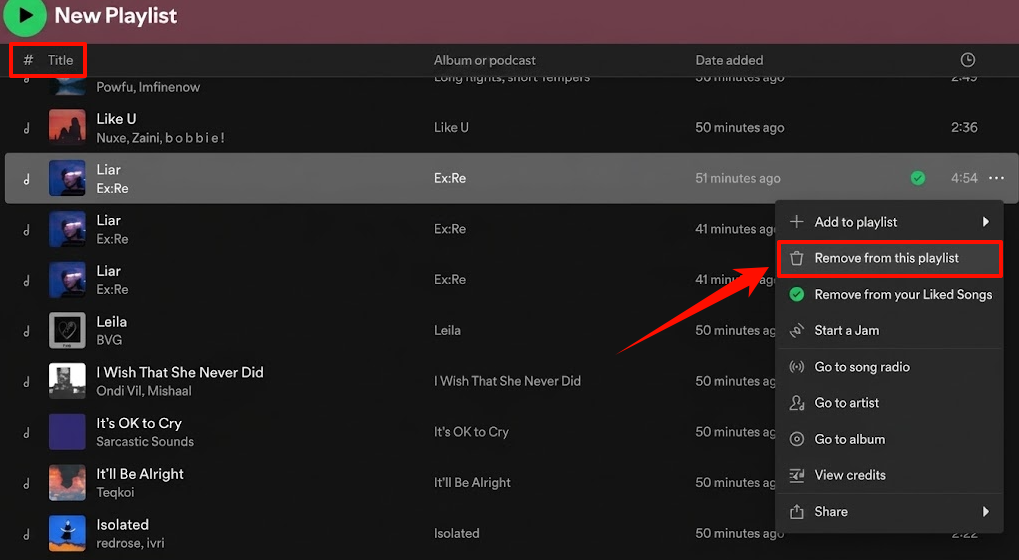Click the View credits icon

(x=797, y=476)
